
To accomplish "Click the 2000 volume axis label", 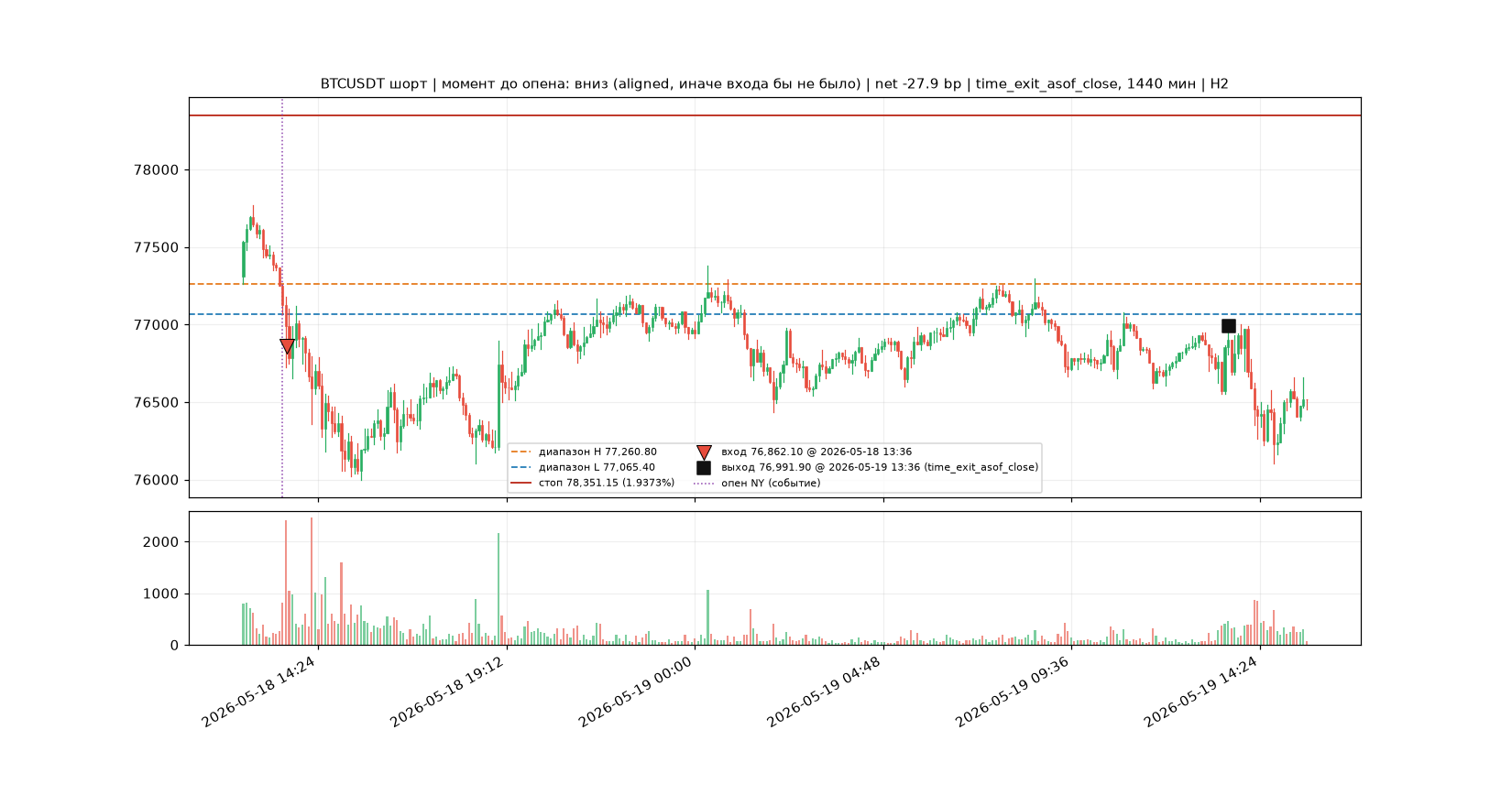I will [x=161, y=542].
